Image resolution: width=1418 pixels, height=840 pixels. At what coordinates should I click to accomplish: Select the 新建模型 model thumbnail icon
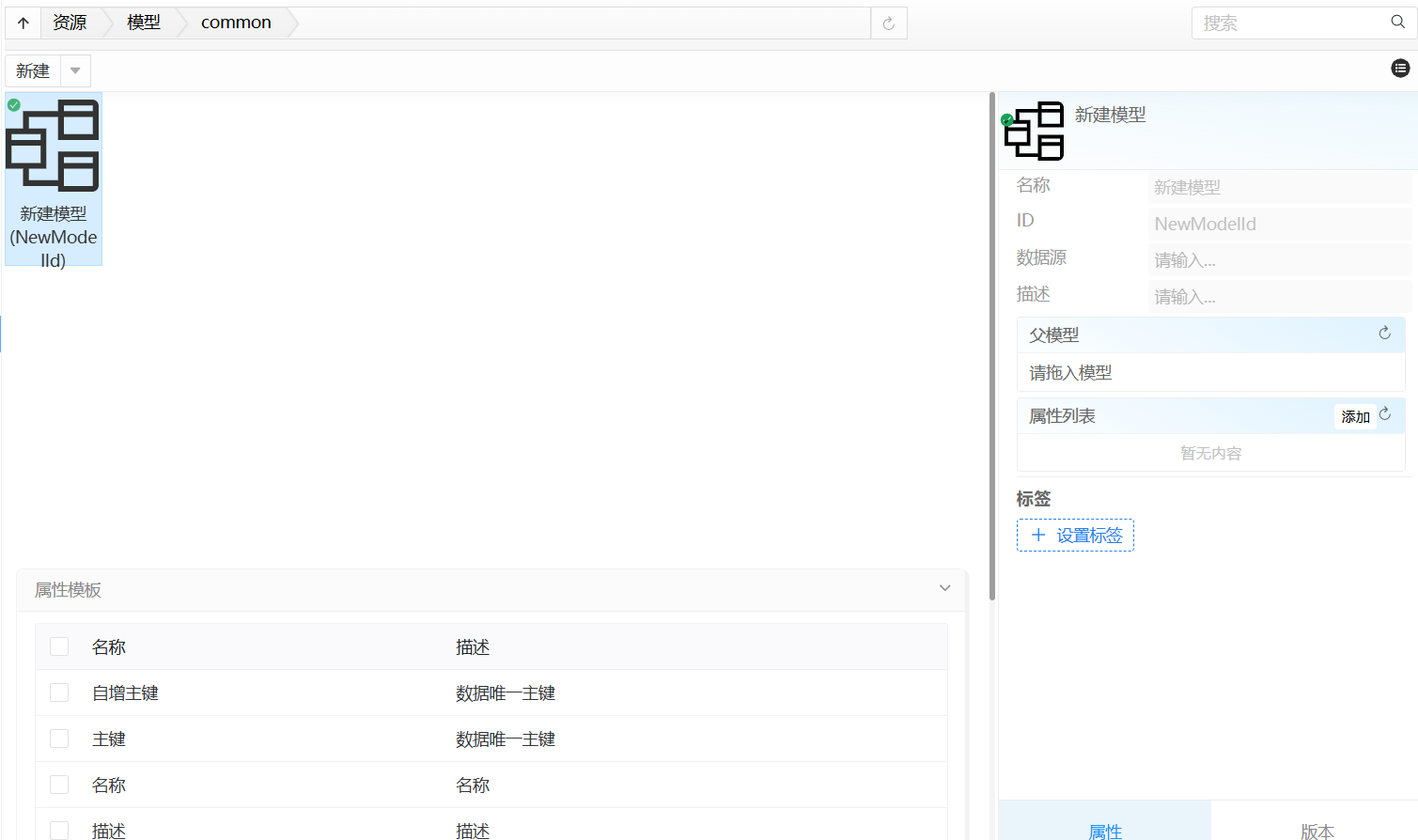(x=53, y=146)
